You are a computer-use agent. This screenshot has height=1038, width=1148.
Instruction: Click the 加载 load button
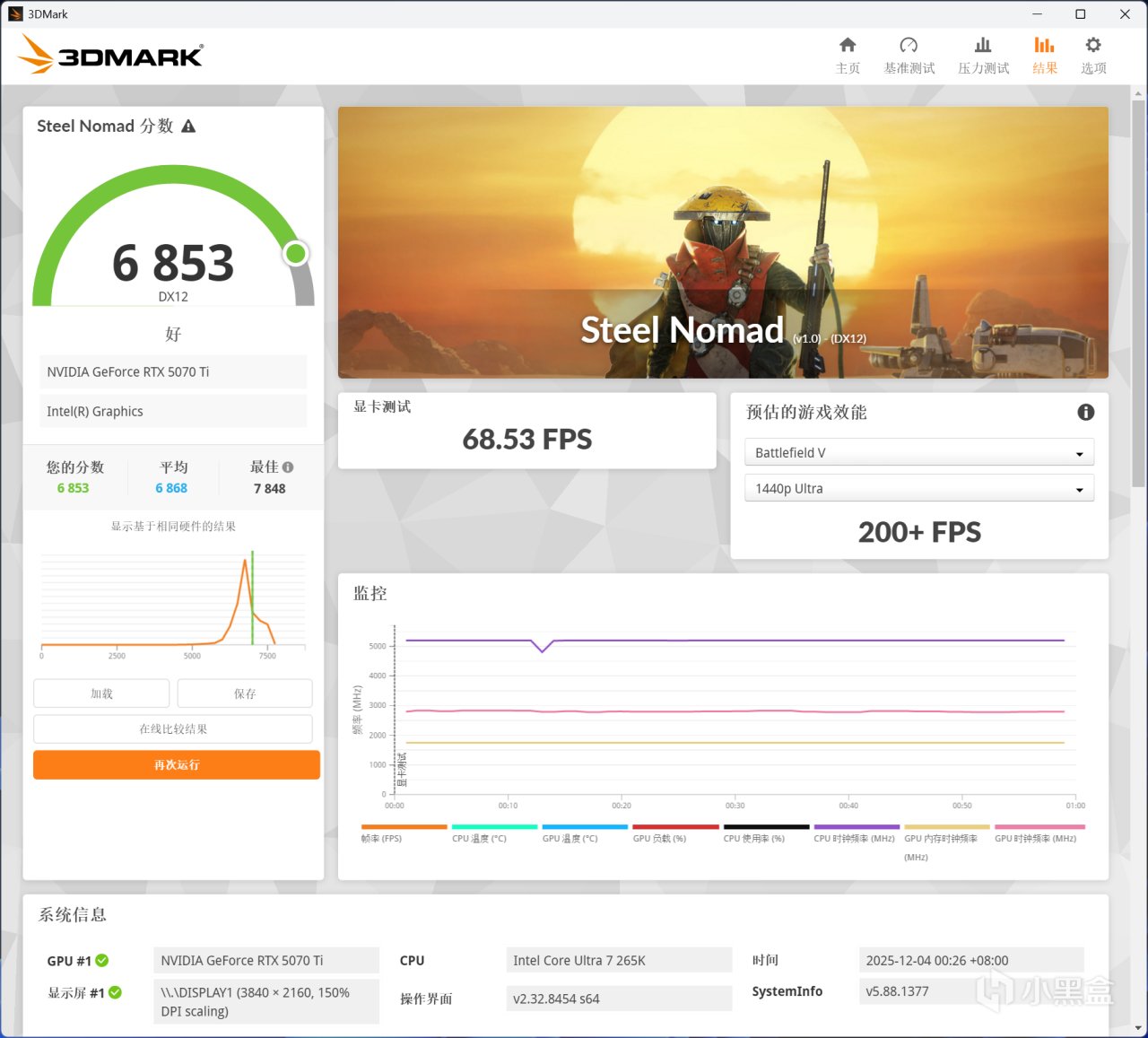coord(101,693)
